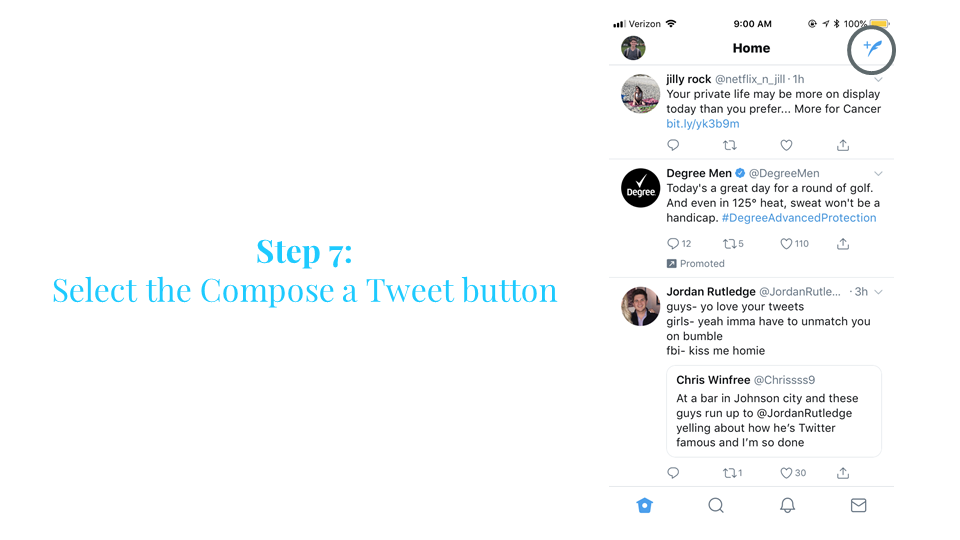Open the #DegreeAdvancedProtection hashtag
Image resolution: width=960 pixels, height=540 pixels.
pos(799,218)
